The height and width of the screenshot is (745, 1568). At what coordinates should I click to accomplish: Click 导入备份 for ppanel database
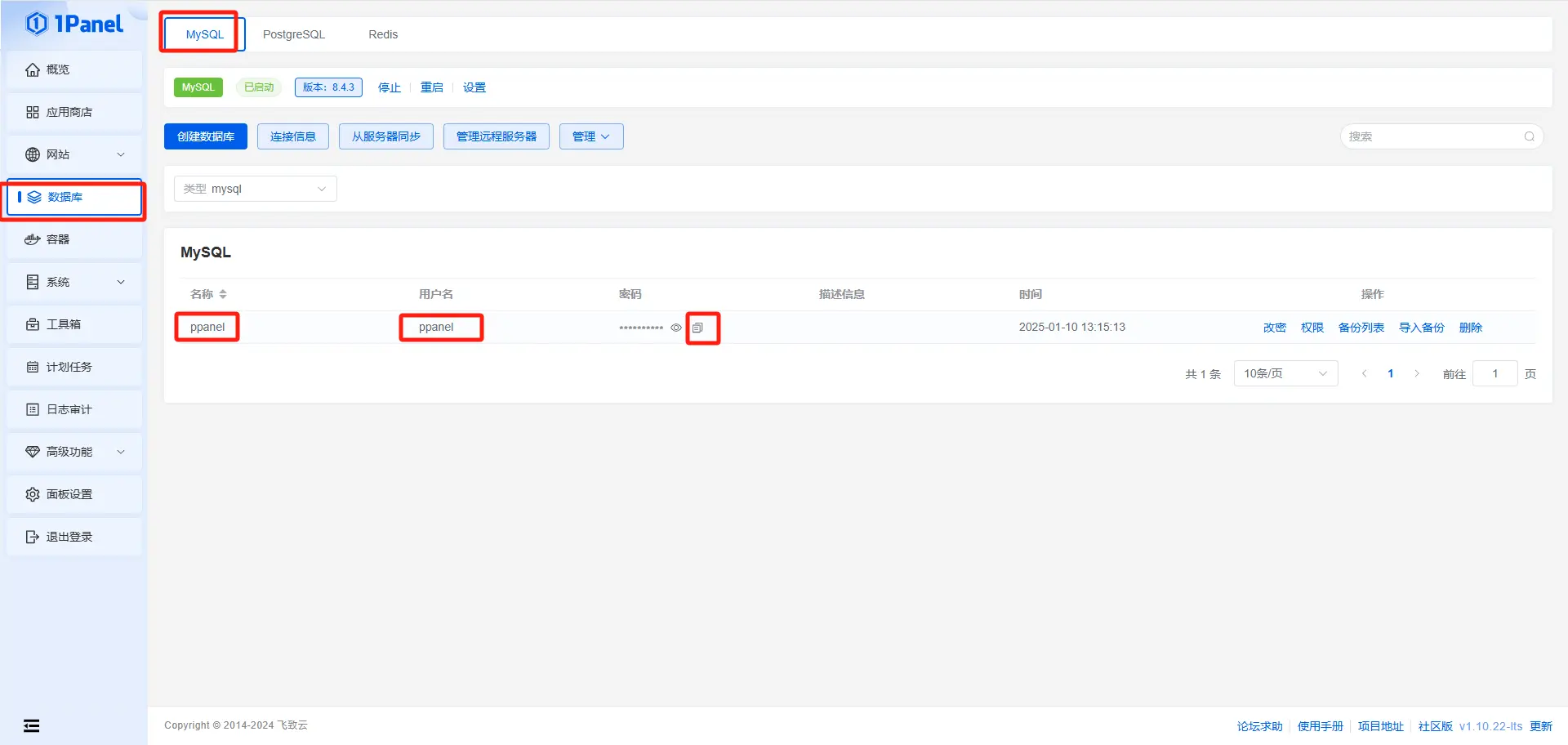coord(1422,328)
